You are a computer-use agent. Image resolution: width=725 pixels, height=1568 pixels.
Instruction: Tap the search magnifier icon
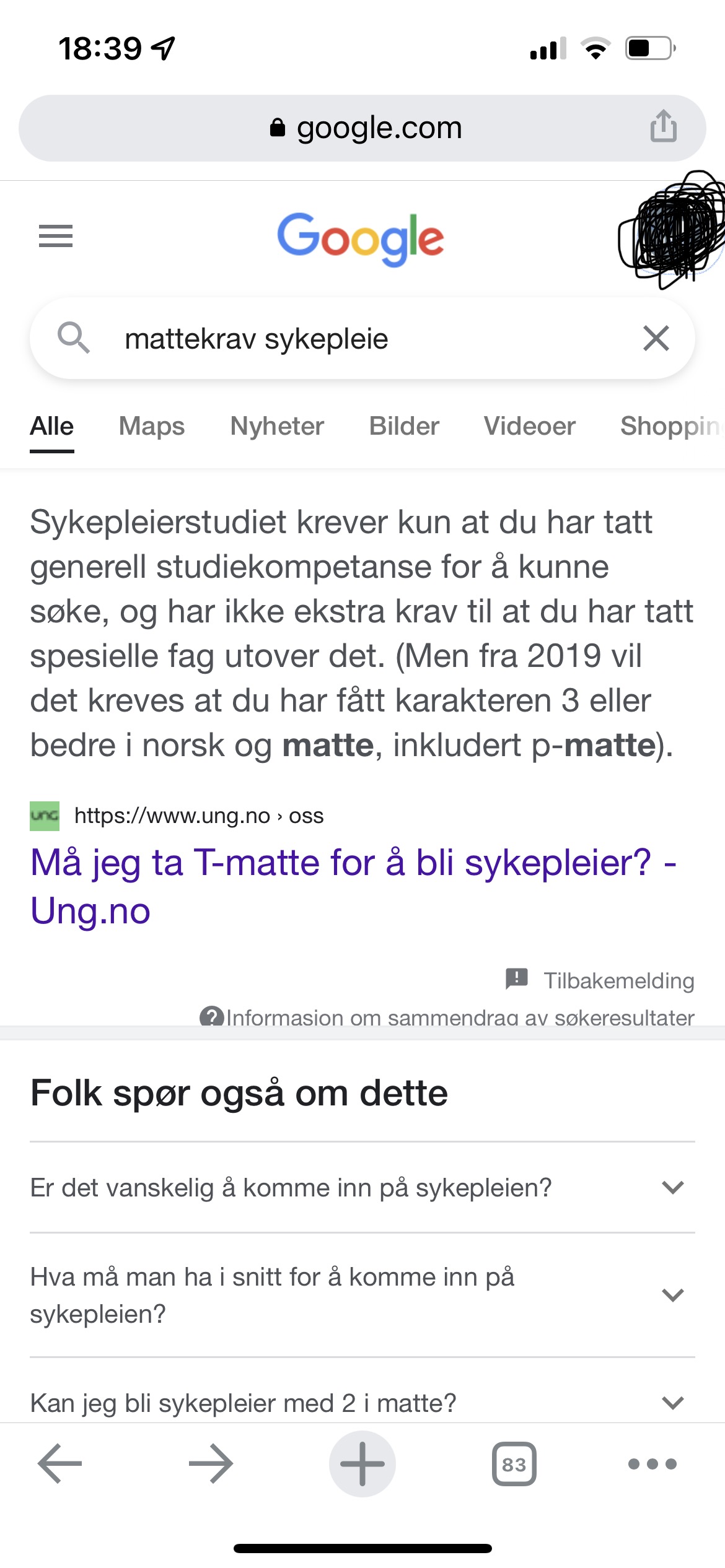tap(74, 338)
